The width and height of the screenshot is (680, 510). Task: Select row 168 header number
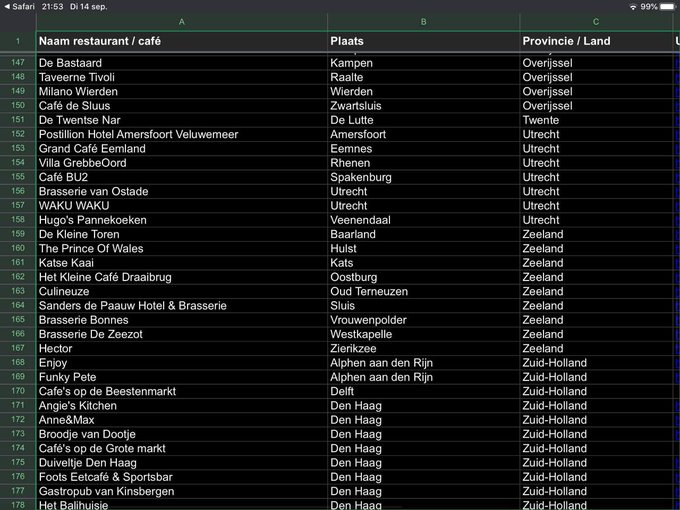point(18,363)
